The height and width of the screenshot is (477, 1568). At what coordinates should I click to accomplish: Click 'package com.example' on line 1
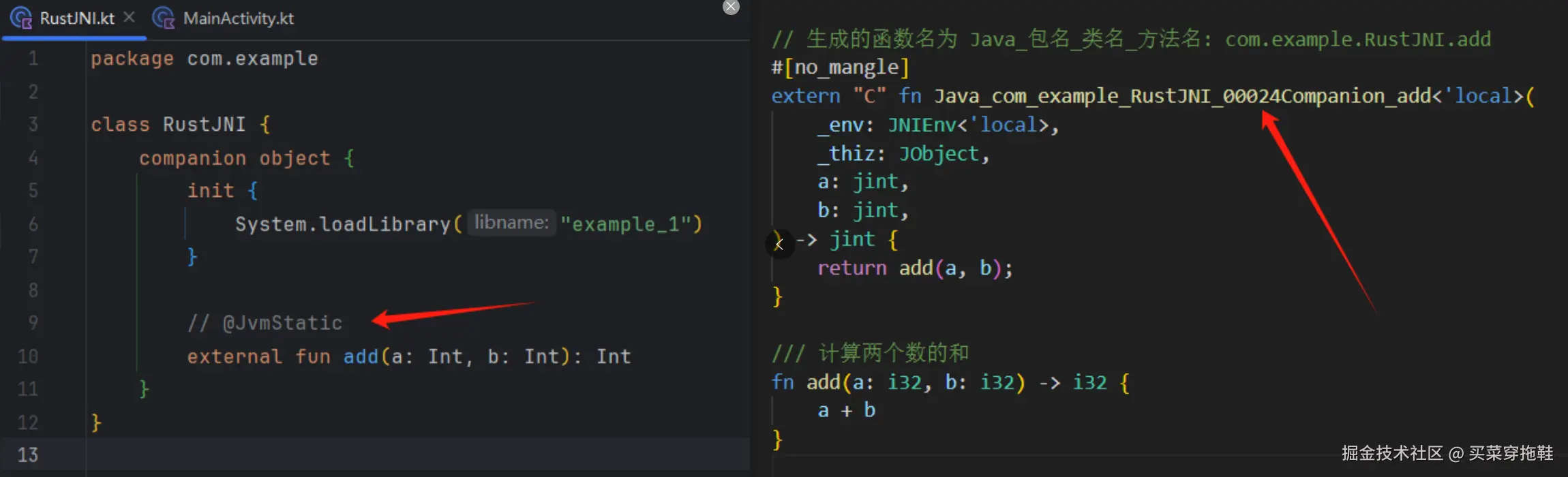[205, 59]
